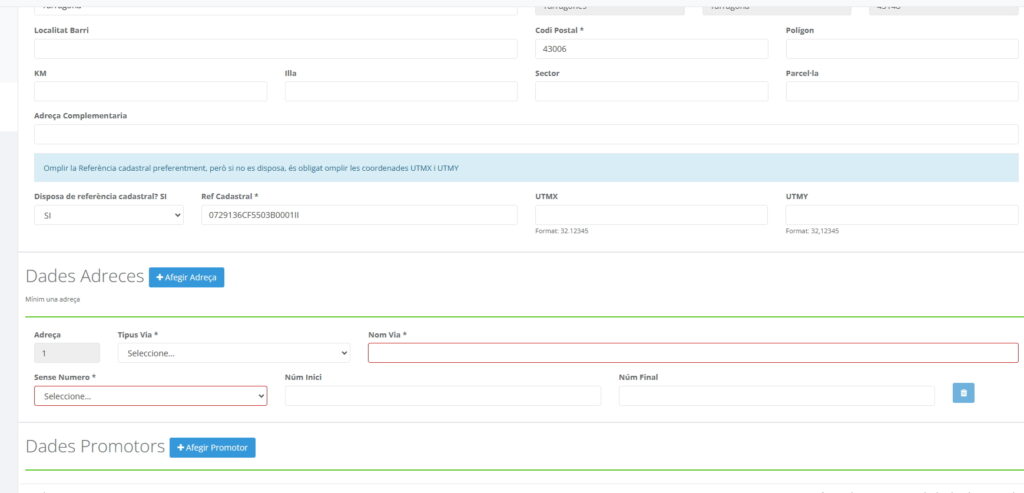Select the Adreça Complementaria field
1024x493 pixels.
pyautogui.click(x=526, y=135)
